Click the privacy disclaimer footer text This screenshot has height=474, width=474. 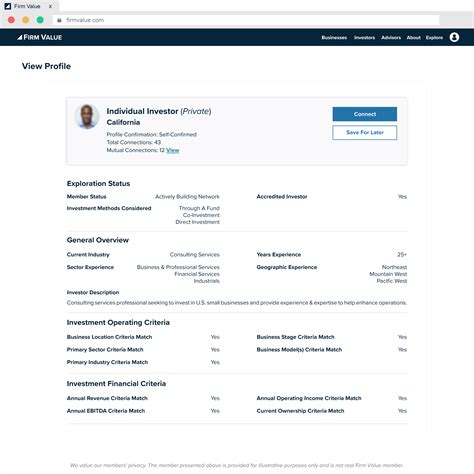pyautogui.click(x=237, y=465)
